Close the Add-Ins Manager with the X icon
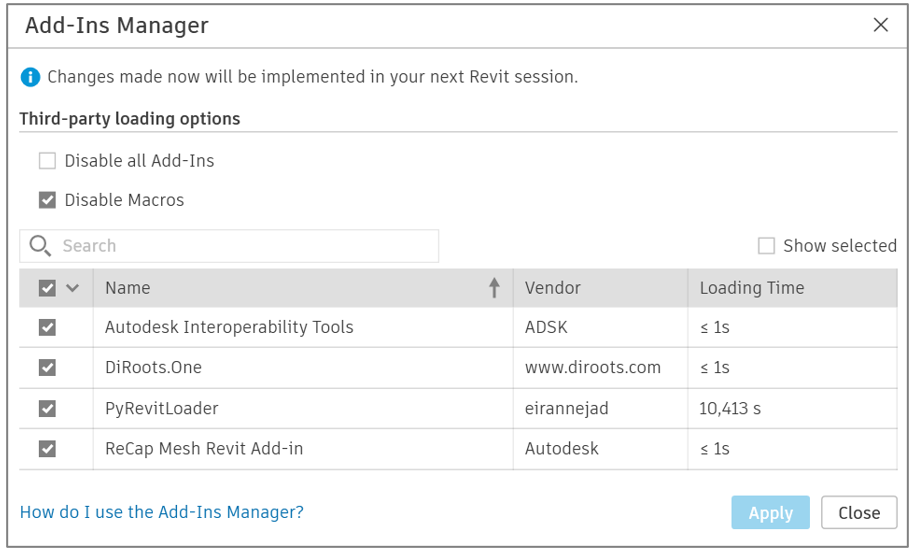The height and width of the screenshot is (551, 912). pos(881,24)
